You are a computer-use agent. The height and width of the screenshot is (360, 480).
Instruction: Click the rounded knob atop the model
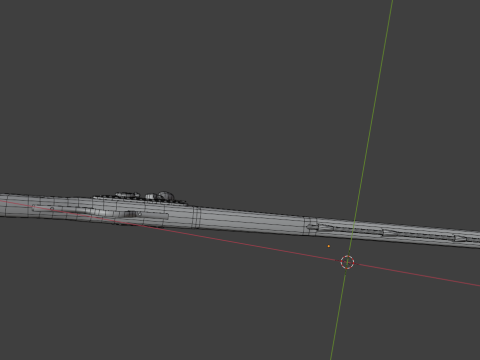166,196
